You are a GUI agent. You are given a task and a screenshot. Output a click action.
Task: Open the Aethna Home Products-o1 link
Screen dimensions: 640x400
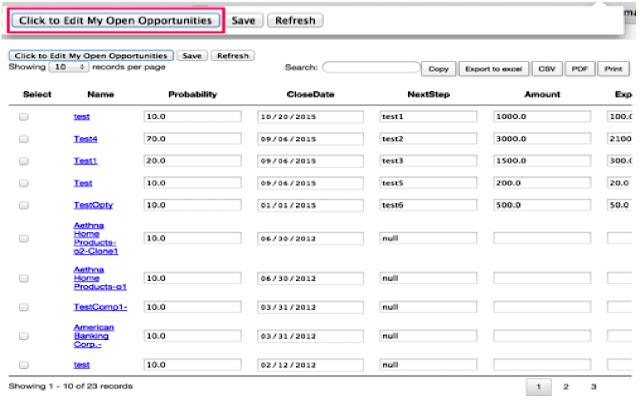pos(100,278)
